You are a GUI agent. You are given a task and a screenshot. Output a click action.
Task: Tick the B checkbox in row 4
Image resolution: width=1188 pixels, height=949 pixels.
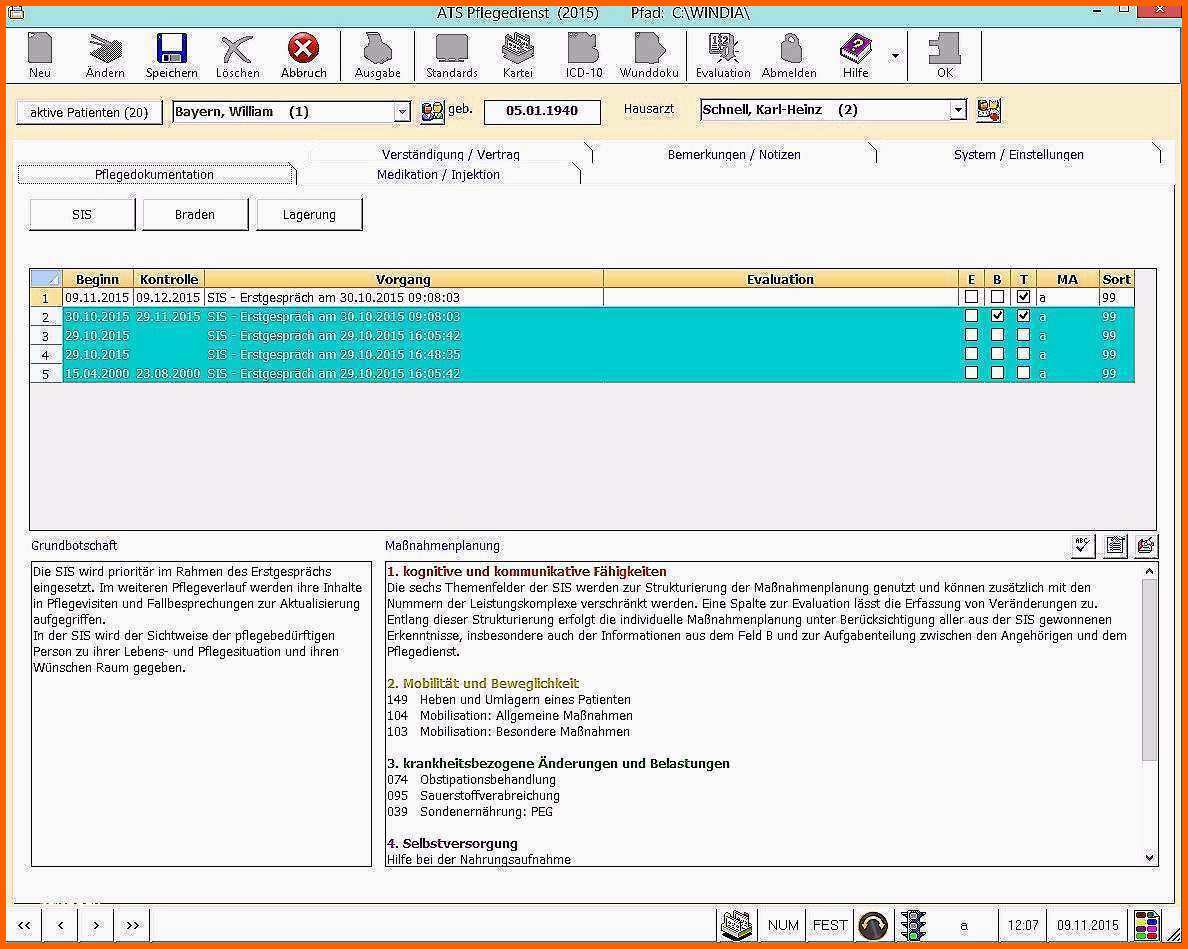[x=997, y=354]
